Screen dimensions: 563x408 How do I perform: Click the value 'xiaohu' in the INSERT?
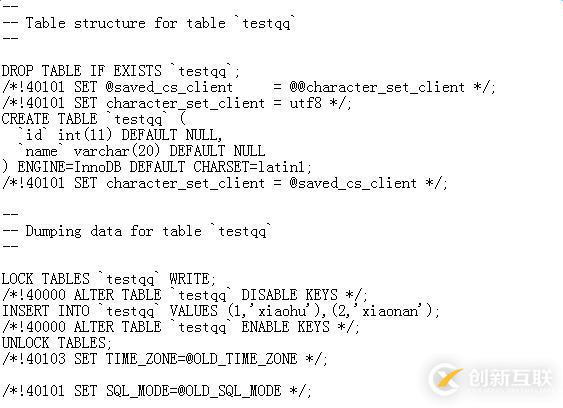[x=283, y=311]
